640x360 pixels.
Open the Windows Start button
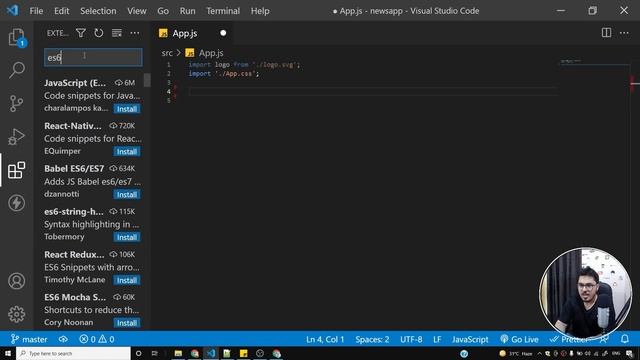pyautogui.click(x=8, y=353)
